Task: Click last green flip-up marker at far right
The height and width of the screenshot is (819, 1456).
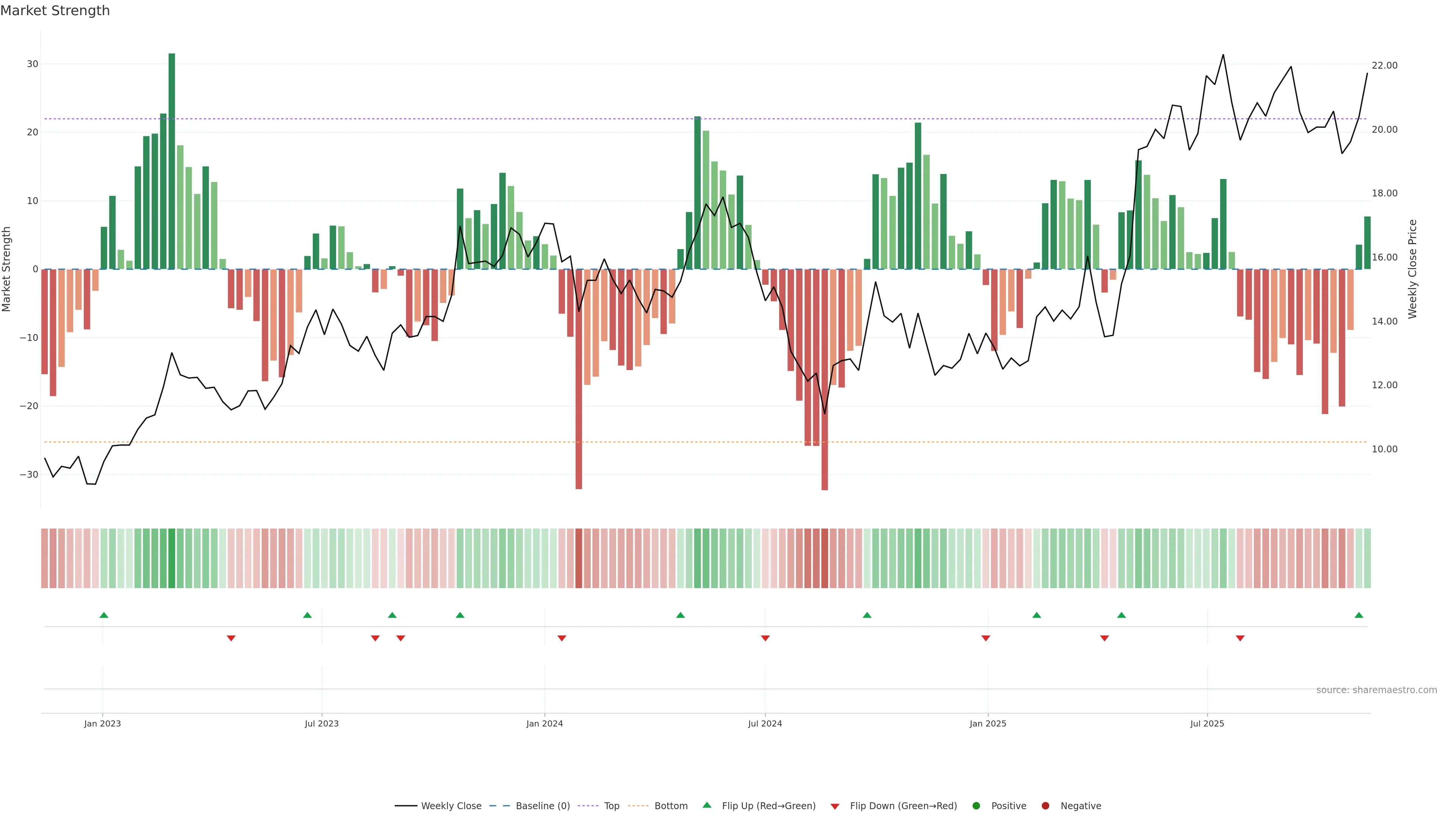Action: (x=1359, y=615)
